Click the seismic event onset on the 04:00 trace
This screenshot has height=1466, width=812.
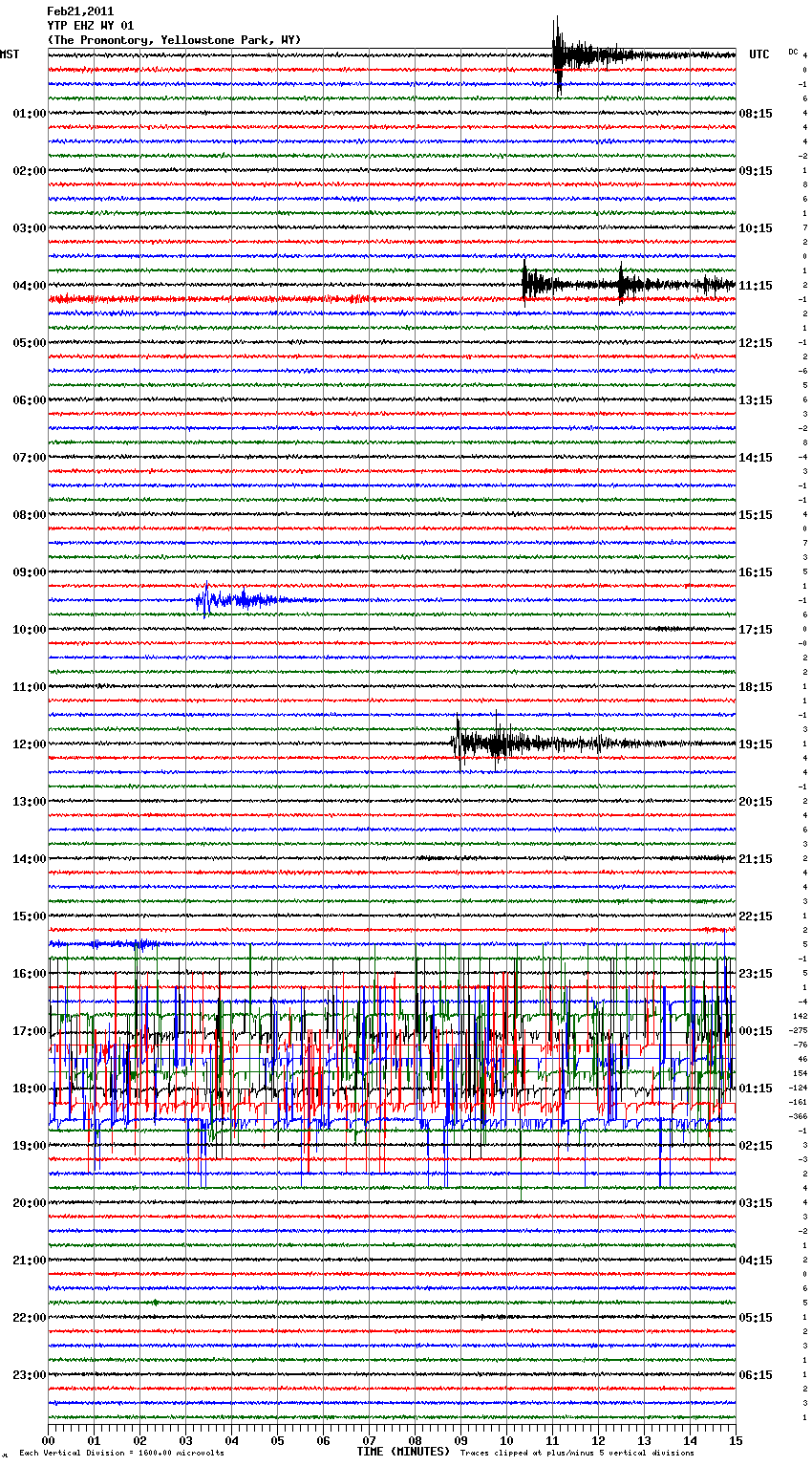(525, 283)
